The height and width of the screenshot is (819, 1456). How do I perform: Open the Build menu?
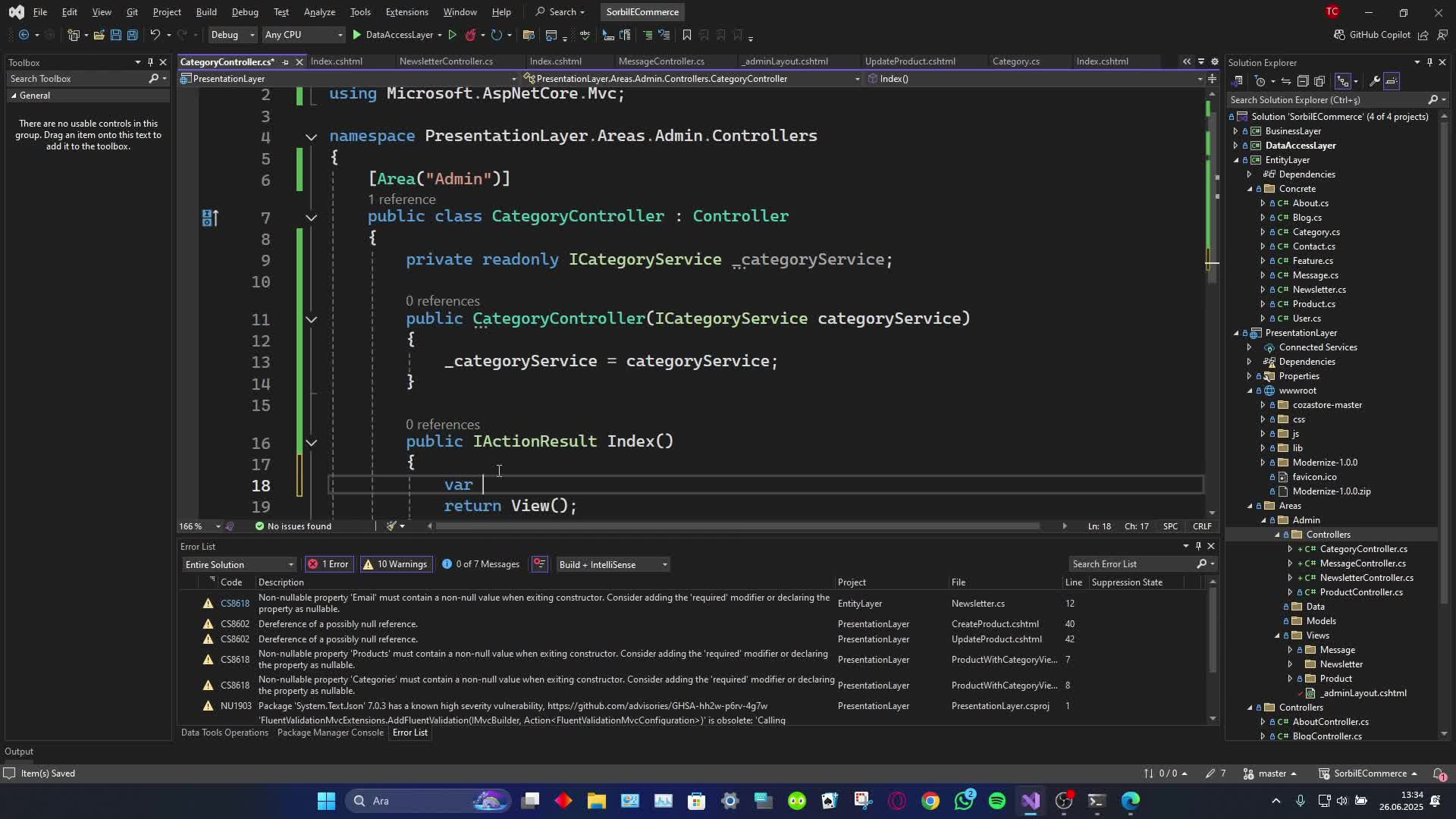[x=206, y=12]
